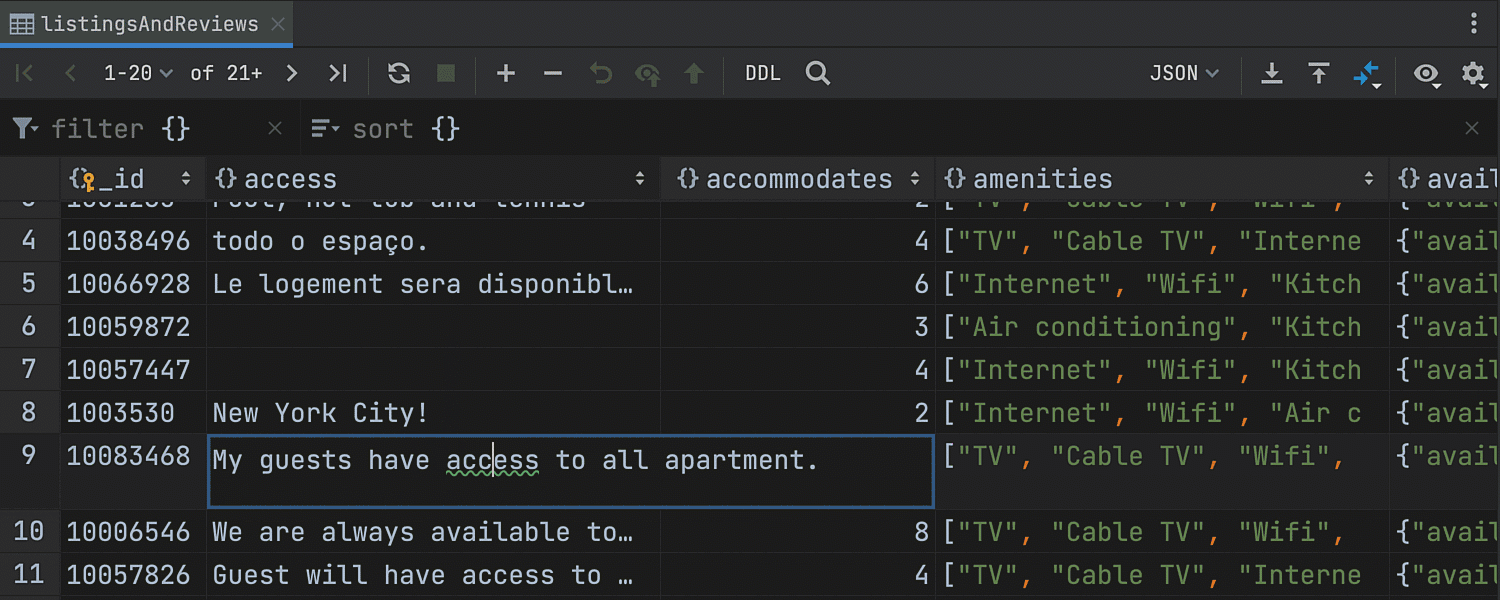This screenshot has height=600, width=1500.
Task: Click the import data upload icon
Action: 1319,73
